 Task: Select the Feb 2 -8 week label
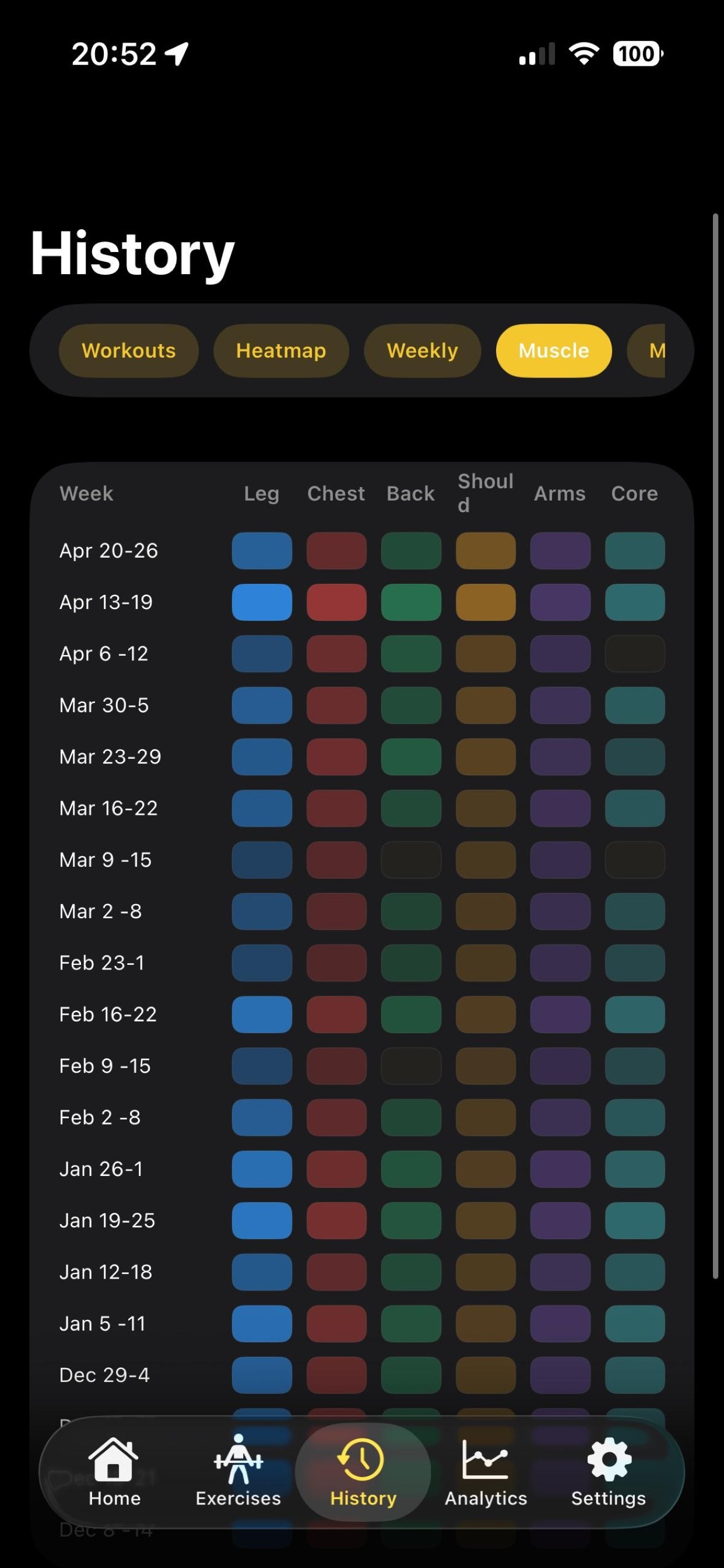click(x=100, y=1118)
